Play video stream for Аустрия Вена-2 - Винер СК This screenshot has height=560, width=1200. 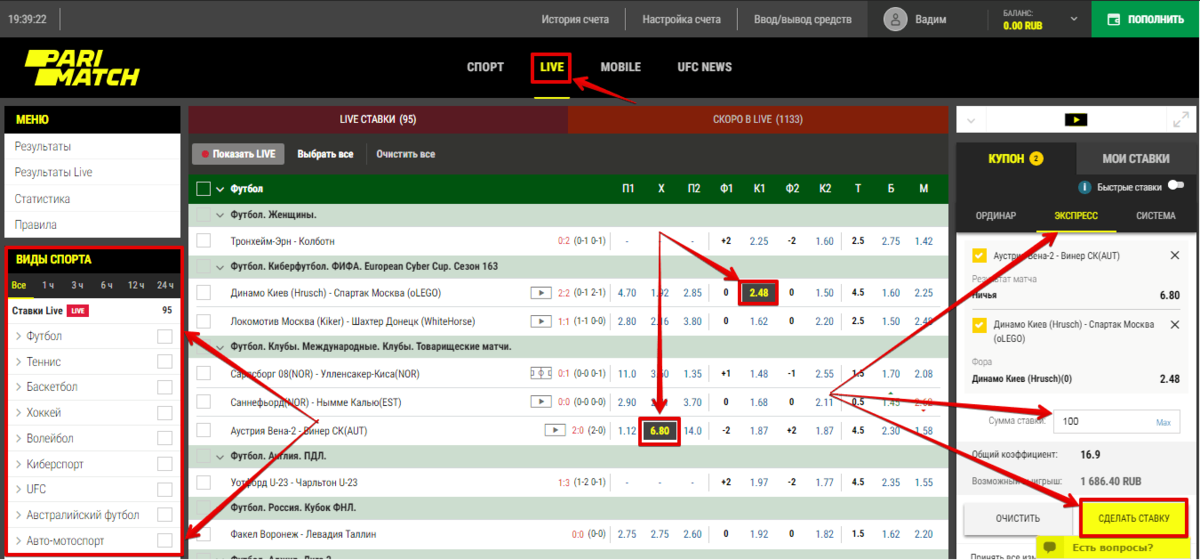(554, 430)
